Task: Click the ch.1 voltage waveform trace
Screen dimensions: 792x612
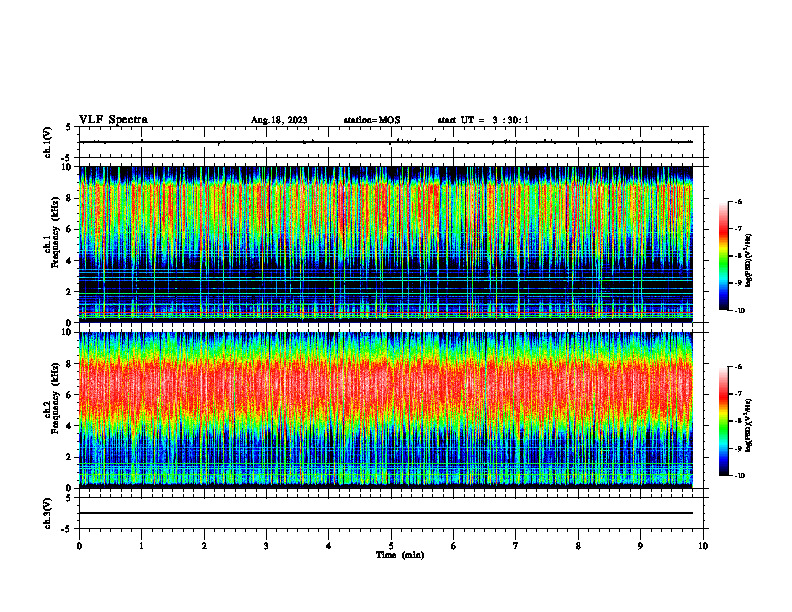Action: 386,142
